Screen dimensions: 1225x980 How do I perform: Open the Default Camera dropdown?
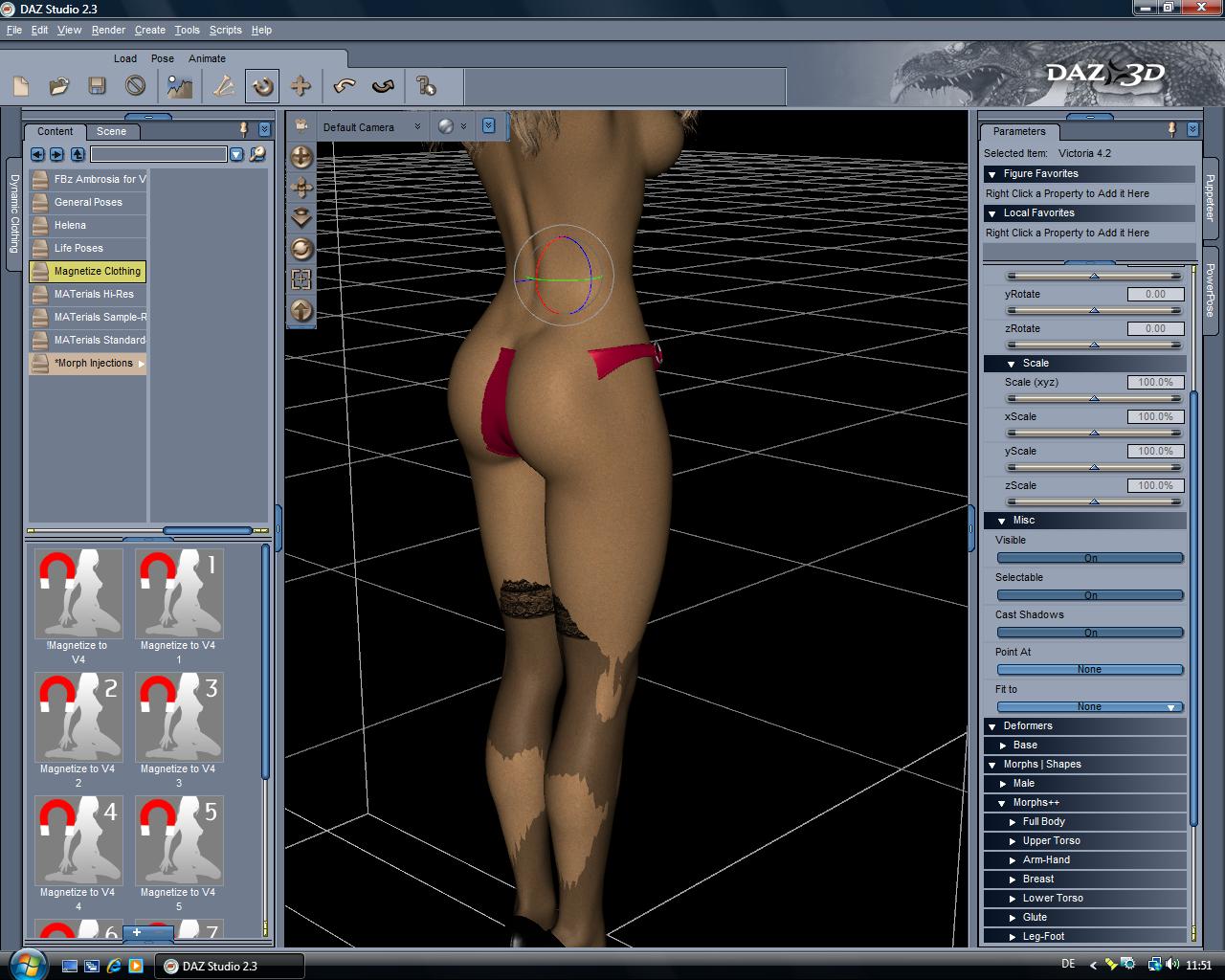pos(371,127)
